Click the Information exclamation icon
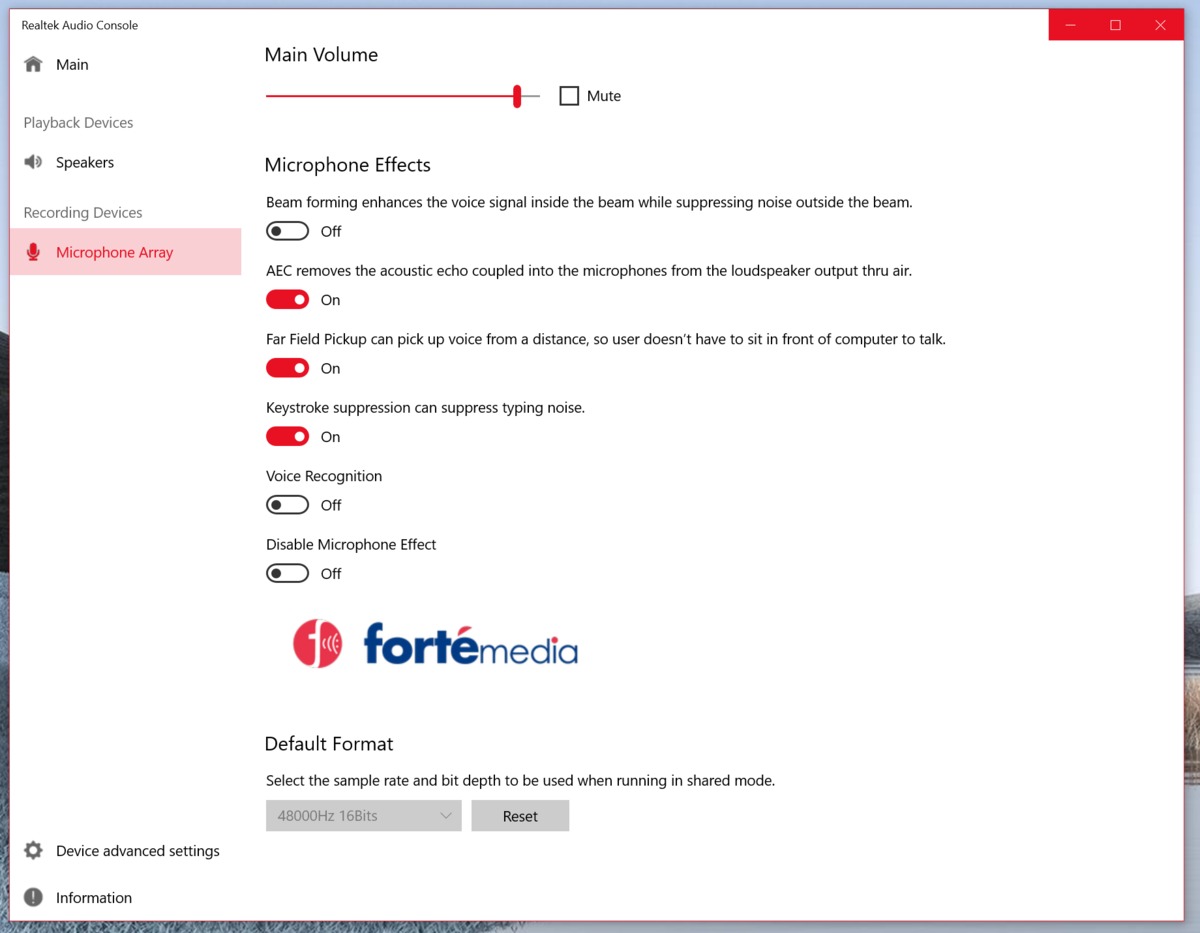The width and height of the screenshot is (1200, 933). click(34, 898)
